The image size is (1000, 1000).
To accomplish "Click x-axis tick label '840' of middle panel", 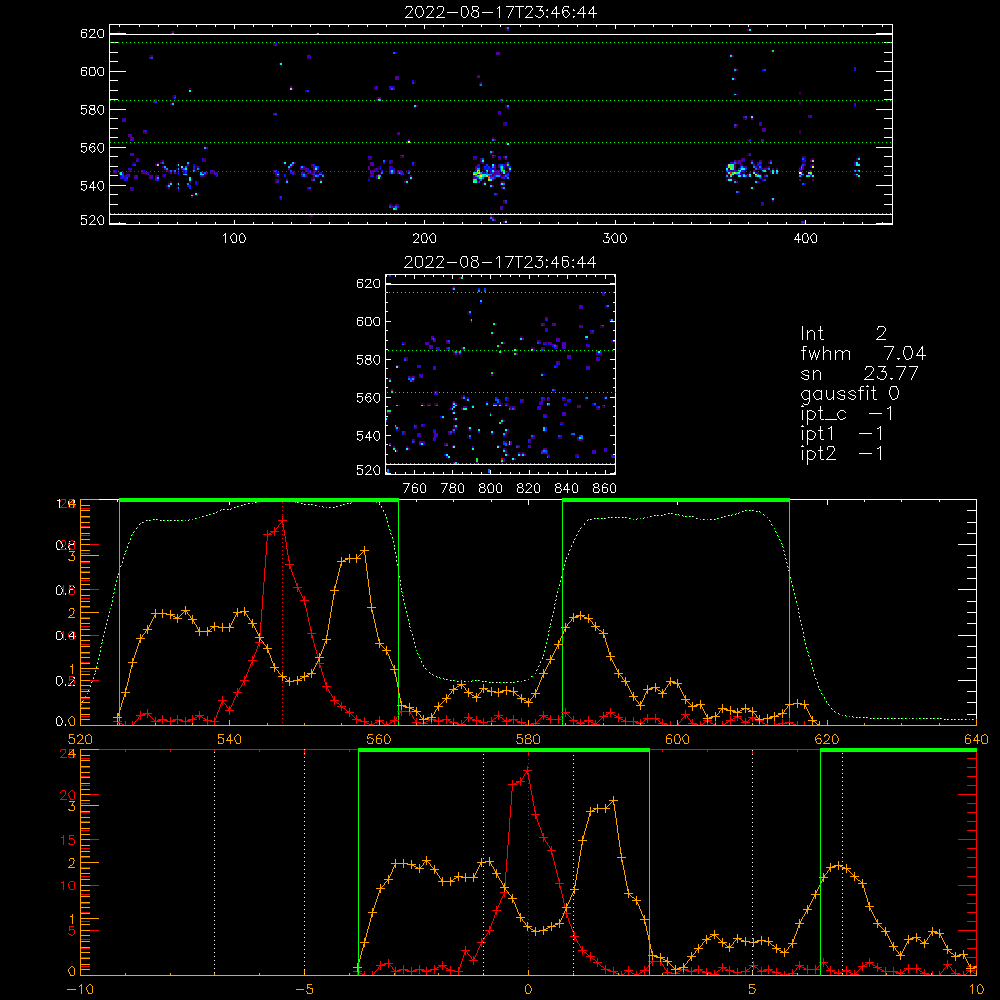I will [566, 489].
